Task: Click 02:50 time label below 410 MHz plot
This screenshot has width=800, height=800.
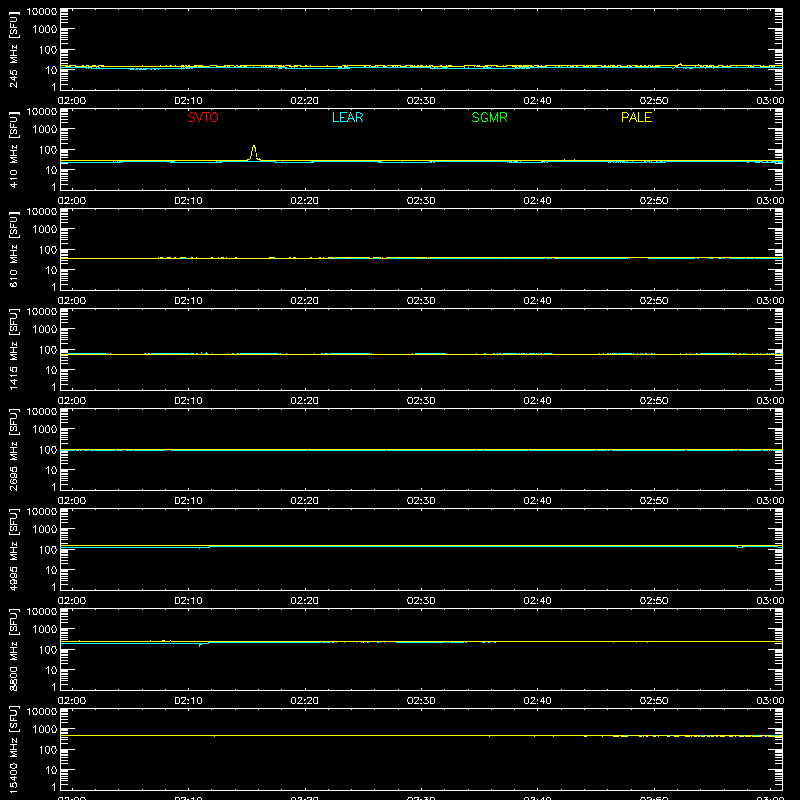Action: [654, 201]
